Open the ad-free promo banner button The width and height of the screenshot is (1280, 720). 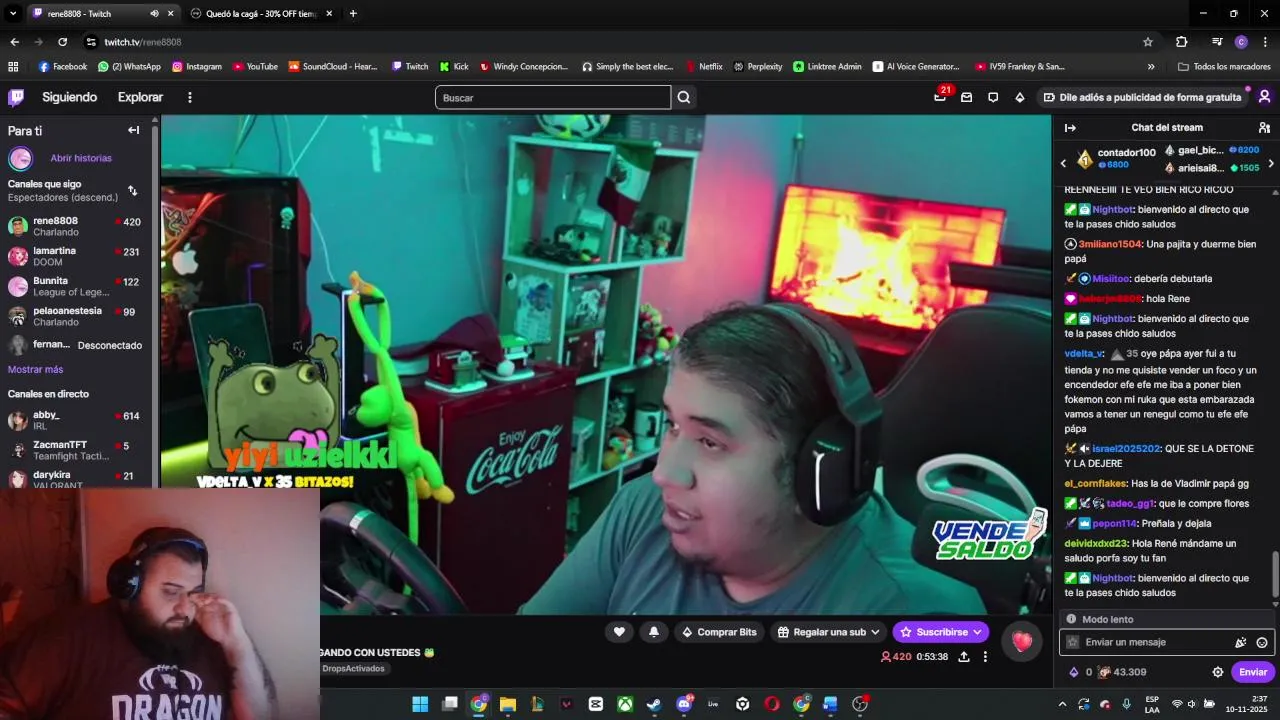1141,97
